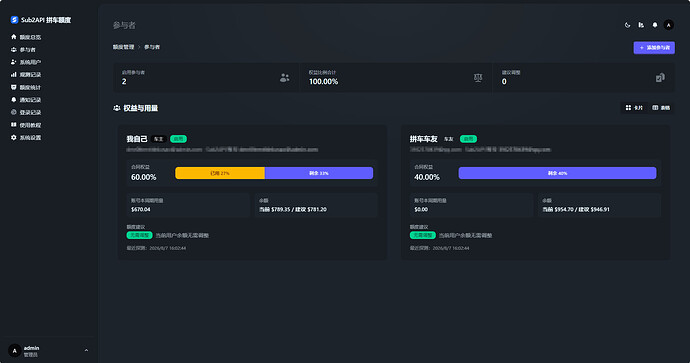This screenshot has width=690, height=363.
Task: Click the copy icon in suggestion stat card
Action: point(660,78)
